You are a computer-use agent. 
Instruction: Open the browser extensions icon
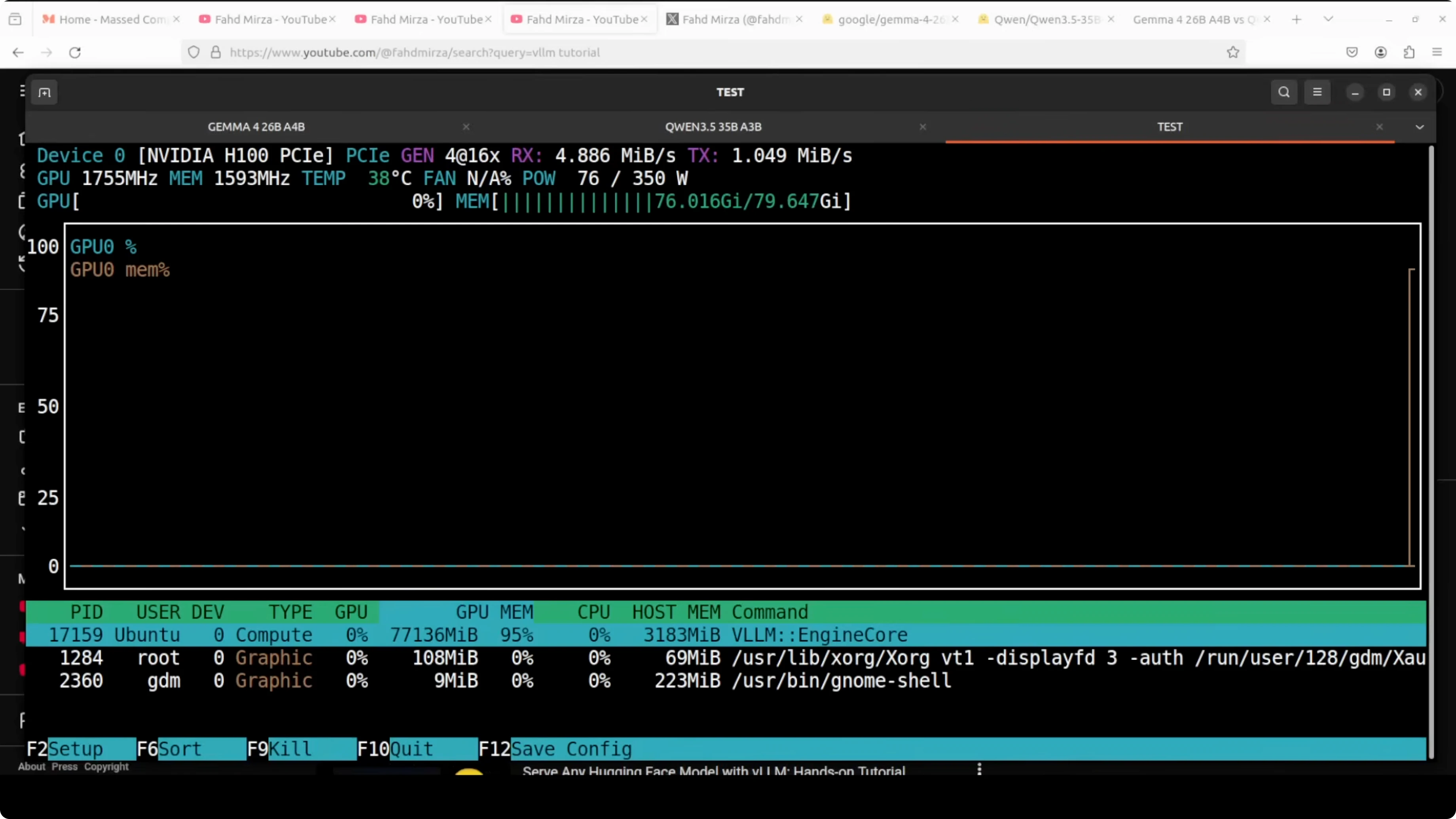click(x=1409, y=53)
